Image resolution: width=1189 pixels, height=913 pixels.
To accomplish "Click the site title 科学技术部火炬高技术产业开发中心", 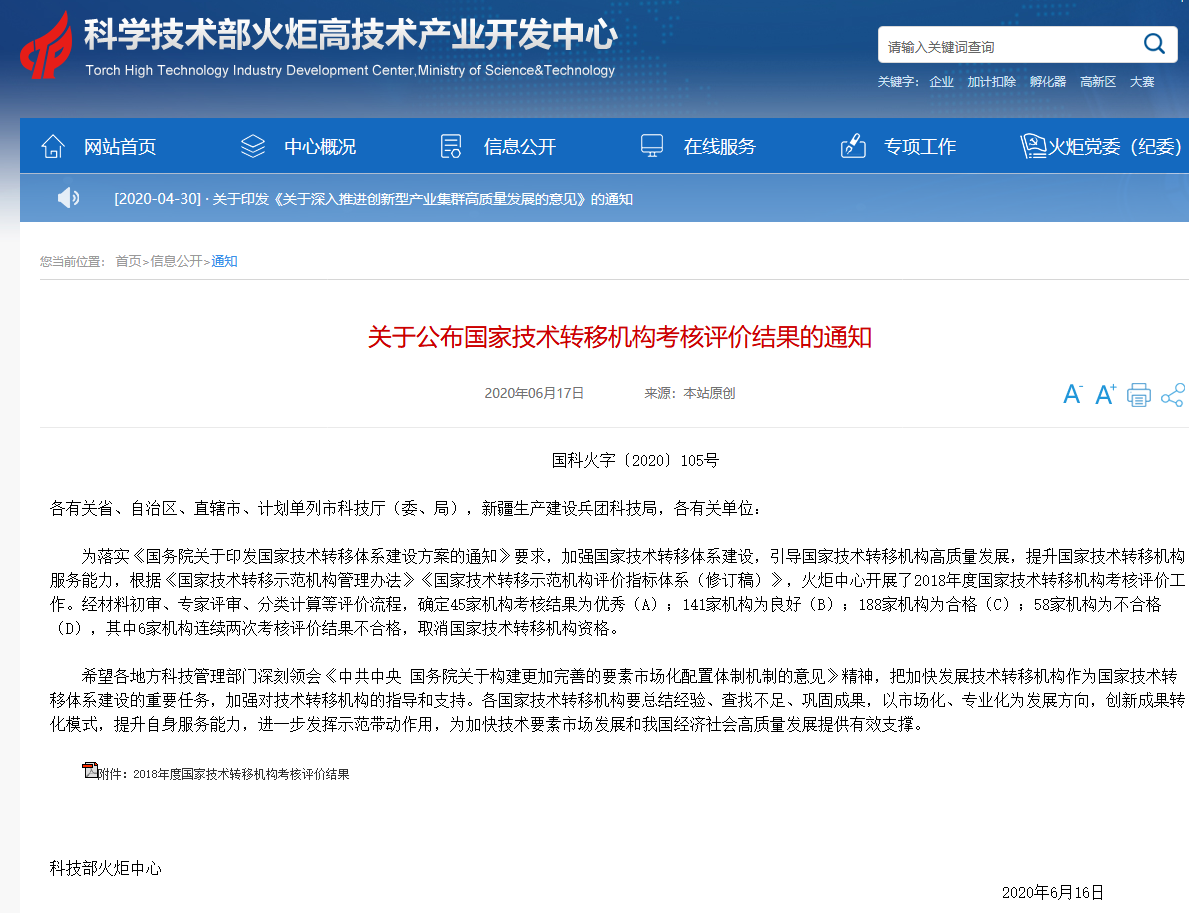I will [x=350, y=35].
